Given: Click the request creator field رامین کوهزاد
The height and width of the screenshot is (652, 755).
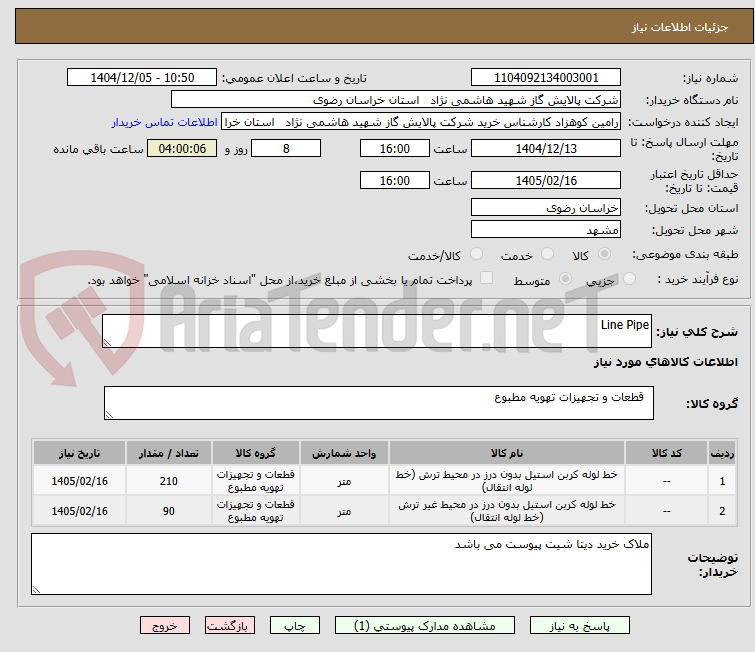Looking at the screenshot, I should coord(421,122).
